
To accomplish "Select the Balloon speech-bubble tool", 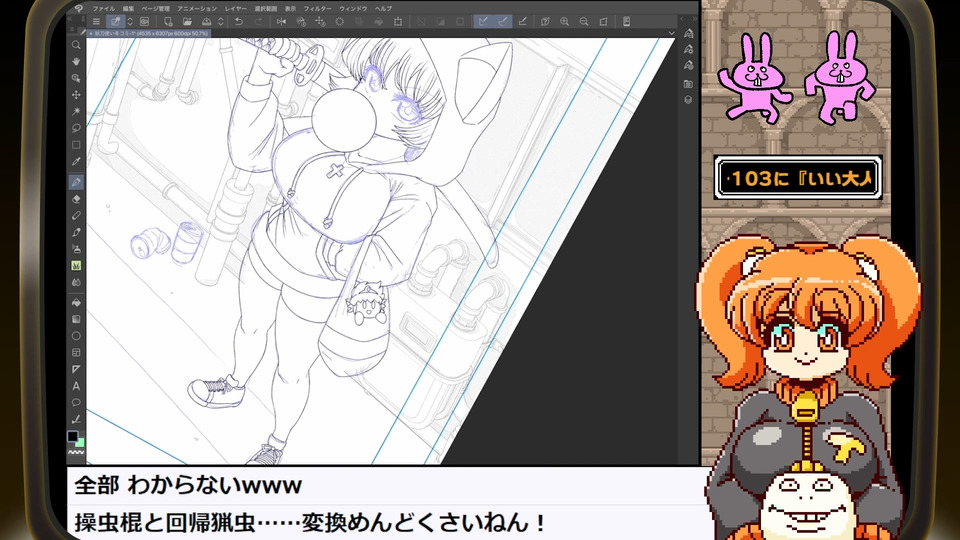I will (76, 403).
